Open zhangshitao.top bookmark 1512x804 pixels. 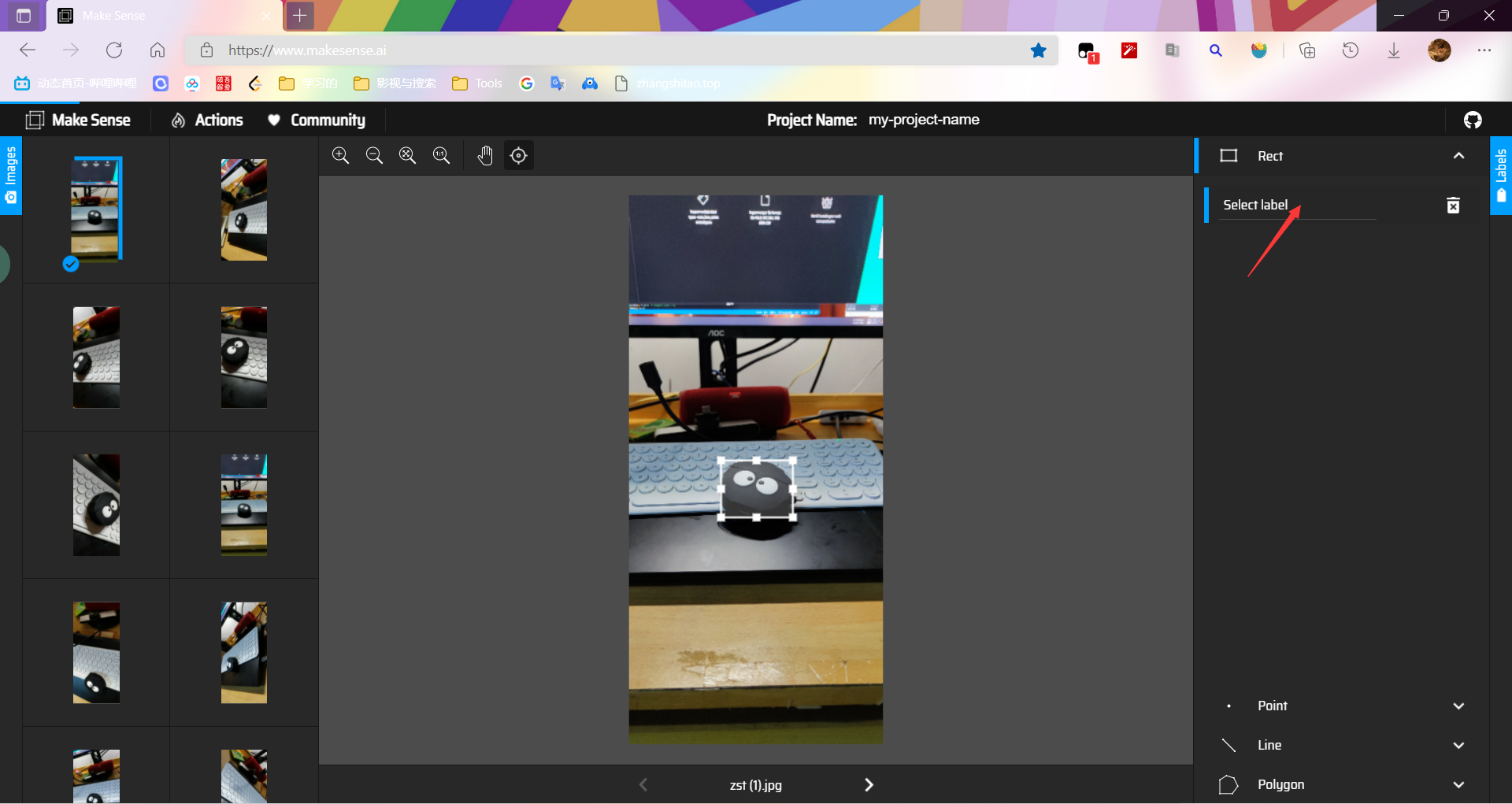pyautogui.click(x=668, y=83)
